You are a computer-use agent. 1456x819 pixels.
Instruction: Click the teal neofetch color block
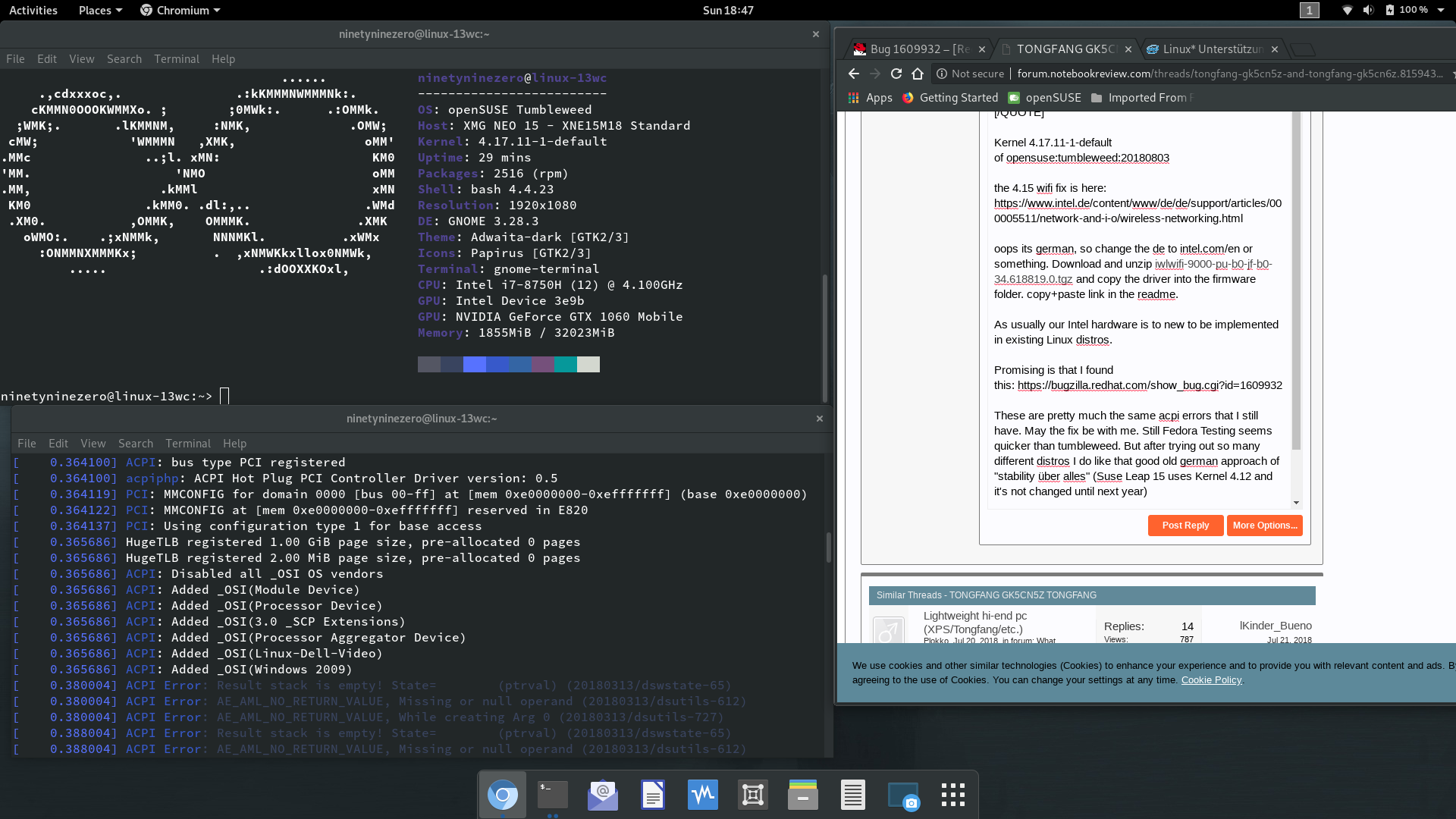[566, 364]
